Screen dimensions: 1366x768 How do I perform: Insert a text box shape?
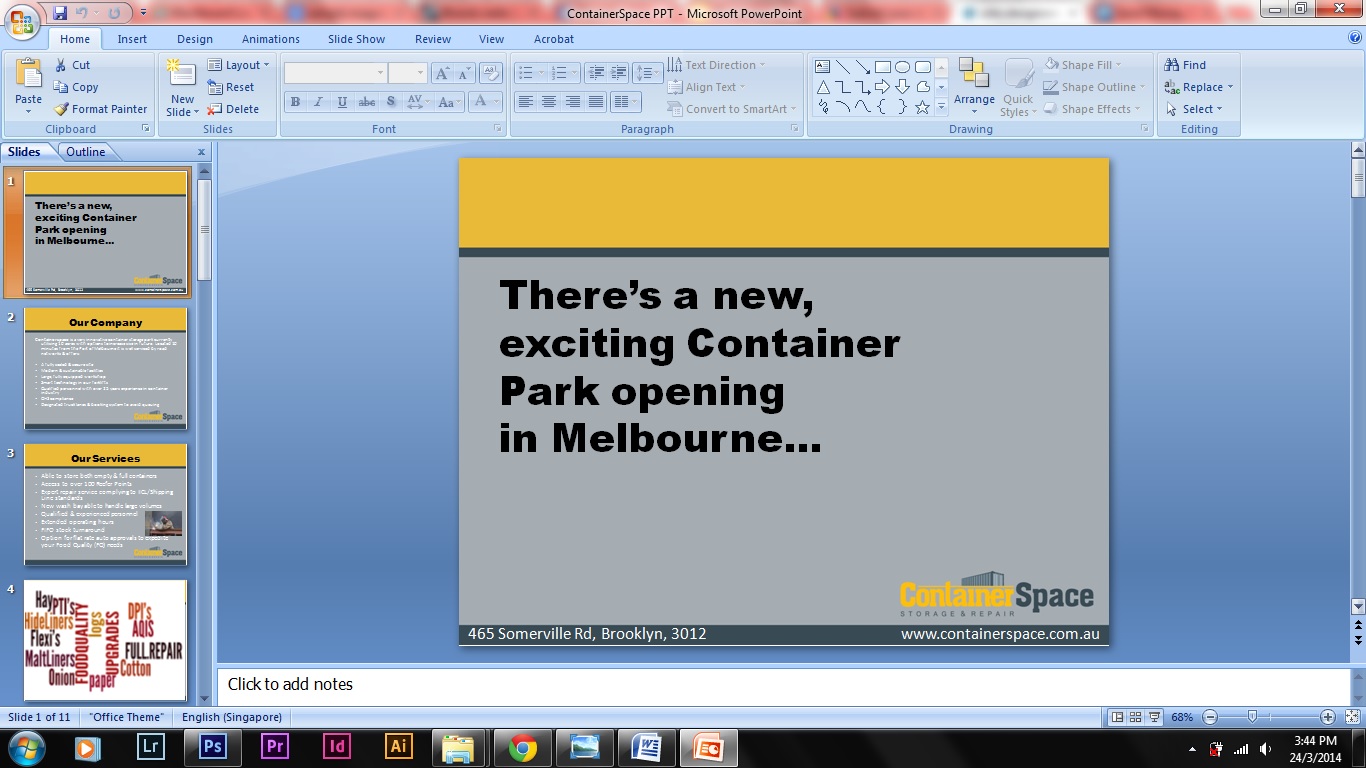coord(823,67)
